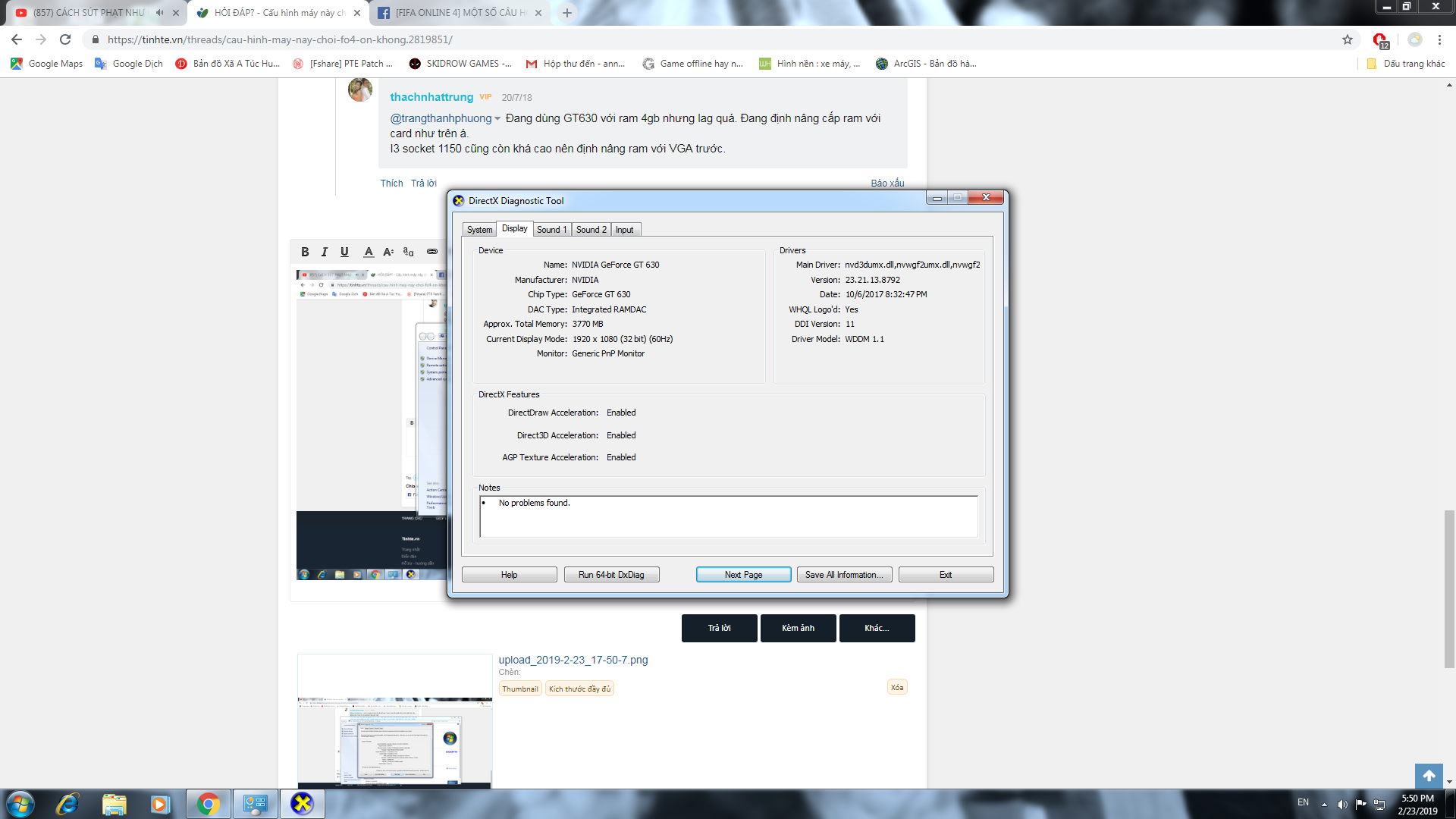The height and width of the screenshot is (819, 1456).
Task: Click the scroll-to-top arrow button
Action: click(1429, 776)
